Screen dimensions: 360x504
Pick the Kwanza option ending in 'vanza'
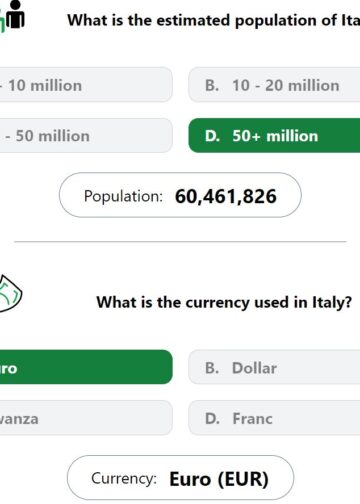86,418
